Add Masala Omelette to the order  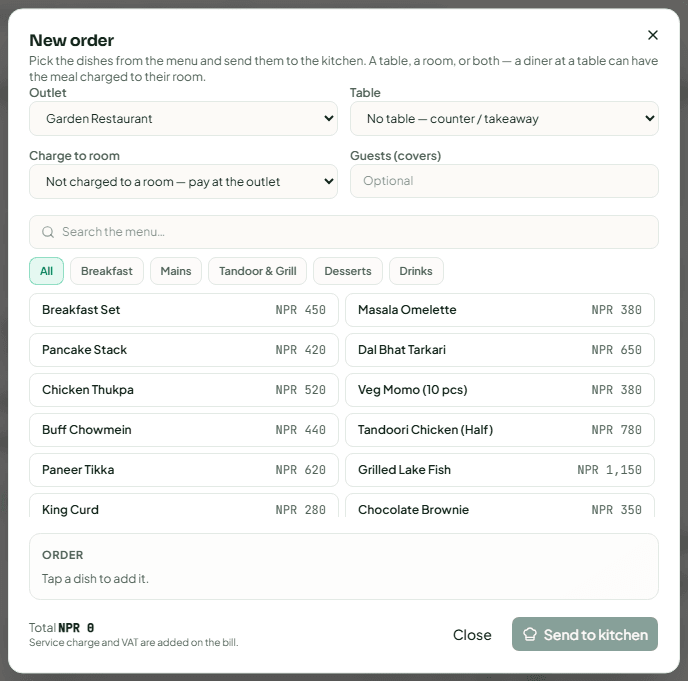point(500,310)
